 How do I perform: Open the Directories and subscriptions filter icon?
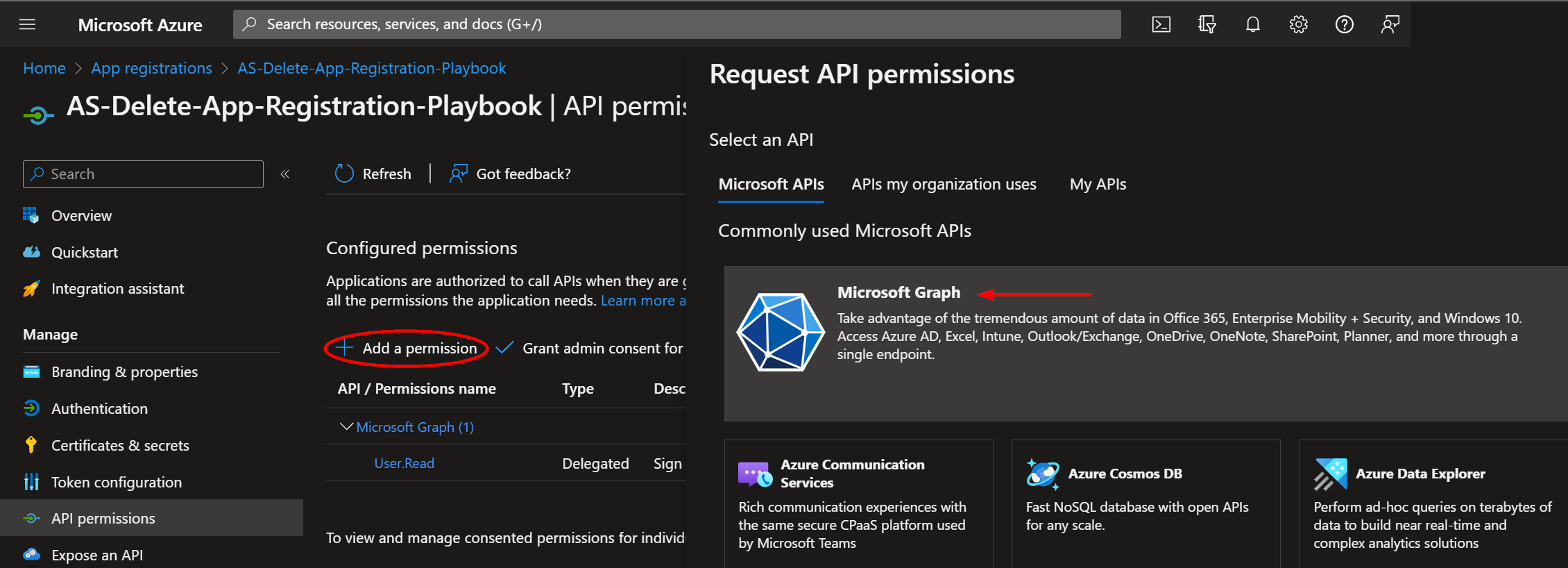click(1207, 24)
